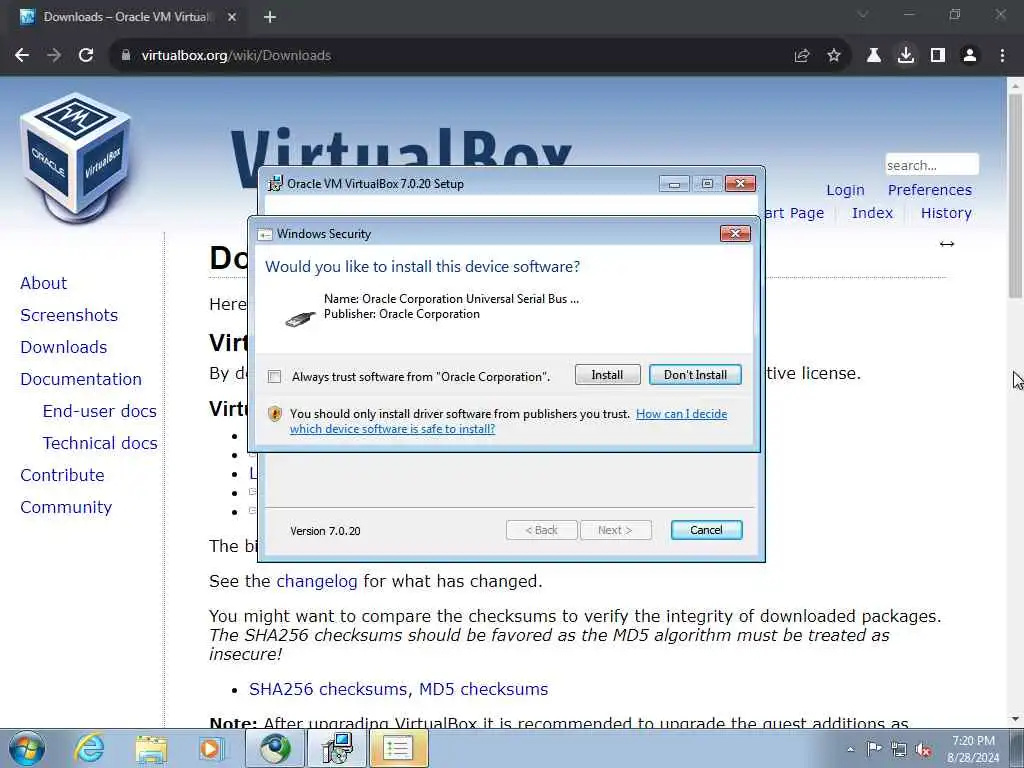The height and width of the screenshot is (768, 1024).
Task: Open the Index link
Action: (x=872, y=213)
